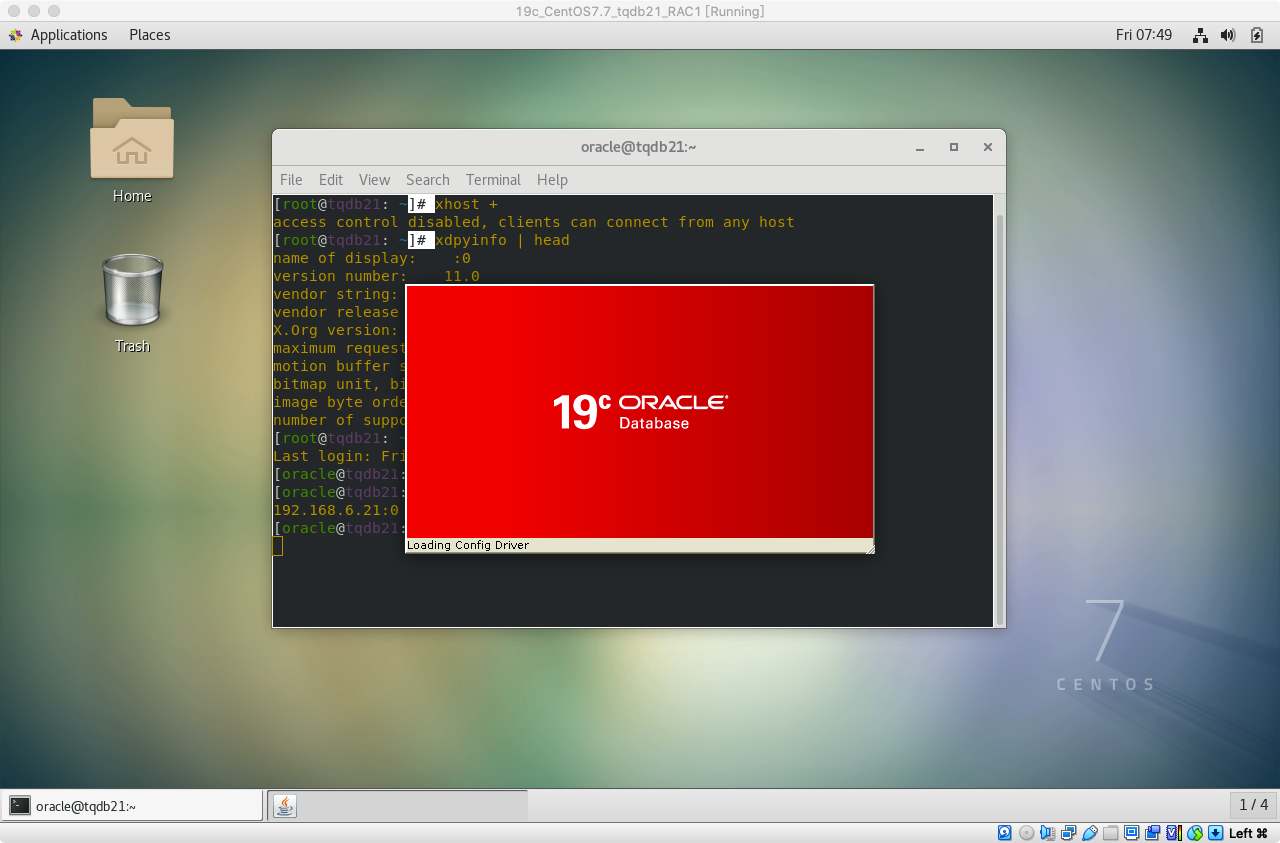
Task: Click the VirtualBox mouse integration icon
Action: click(x=1195, y=833)
